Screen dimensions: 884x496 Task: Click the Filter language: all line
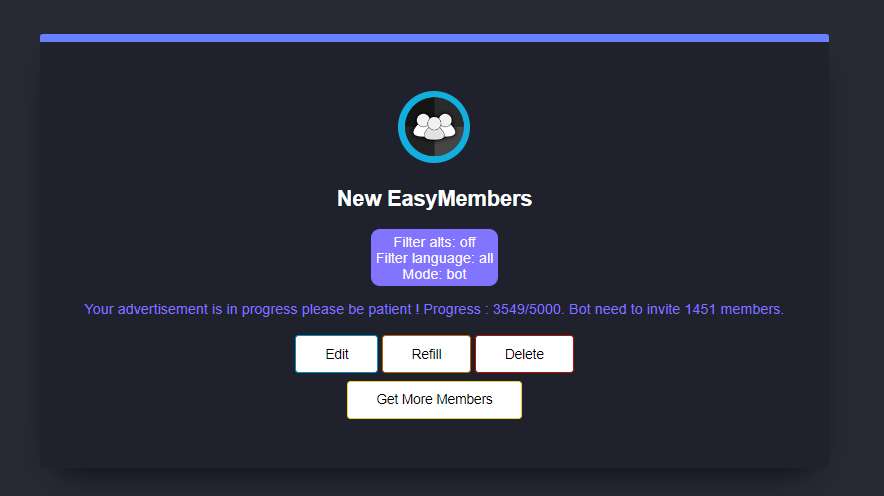click(x=434, y=258)
